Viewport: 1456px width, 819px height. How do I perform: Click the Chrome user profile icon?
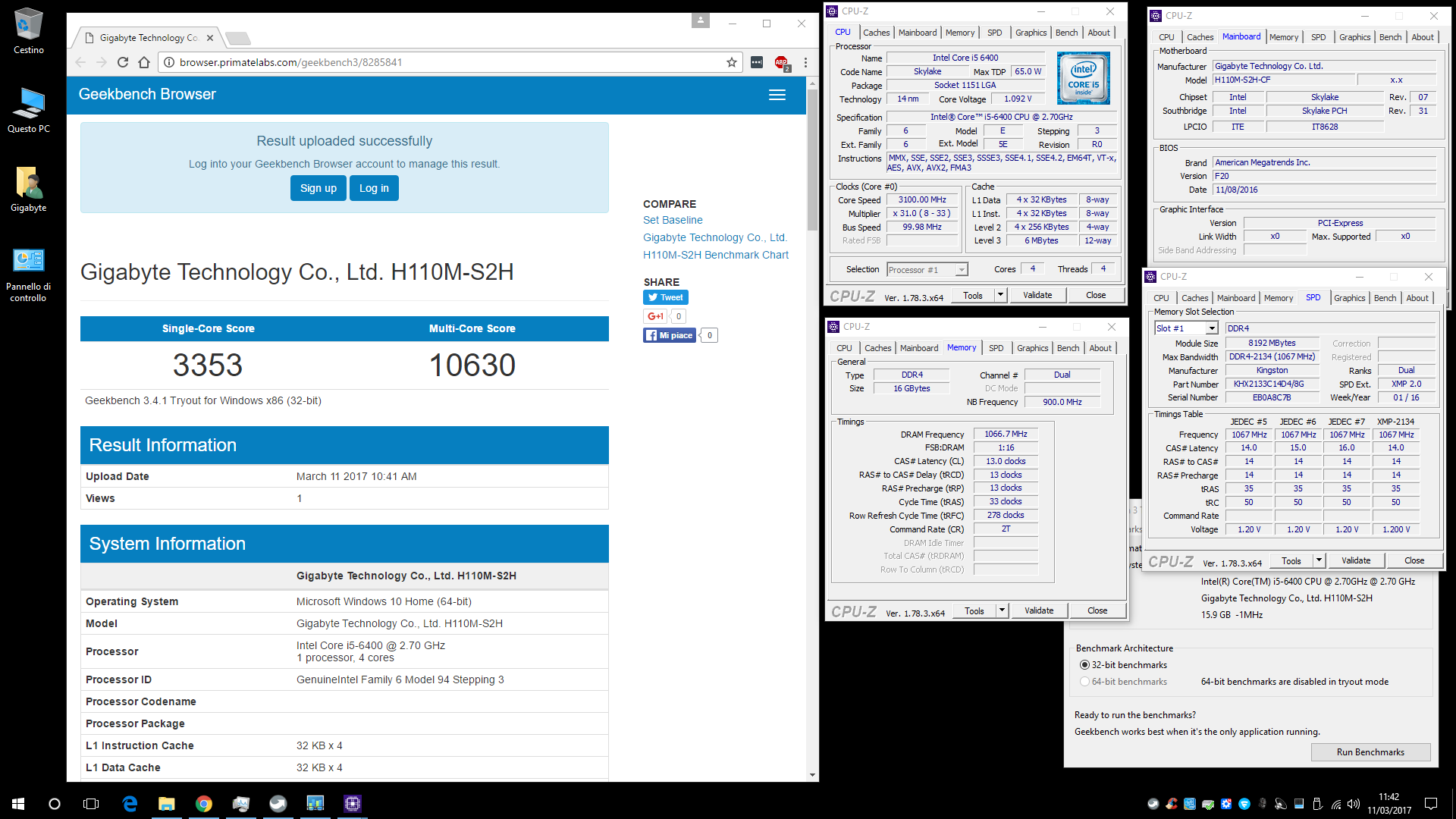click(x=701, y=20)
